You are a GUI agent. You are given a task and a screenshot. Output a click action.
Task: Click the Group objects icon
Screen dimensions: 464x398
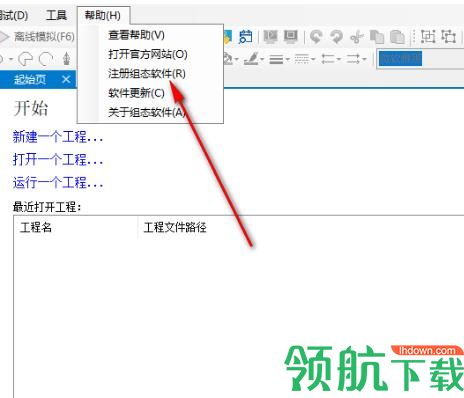[428, 36]
